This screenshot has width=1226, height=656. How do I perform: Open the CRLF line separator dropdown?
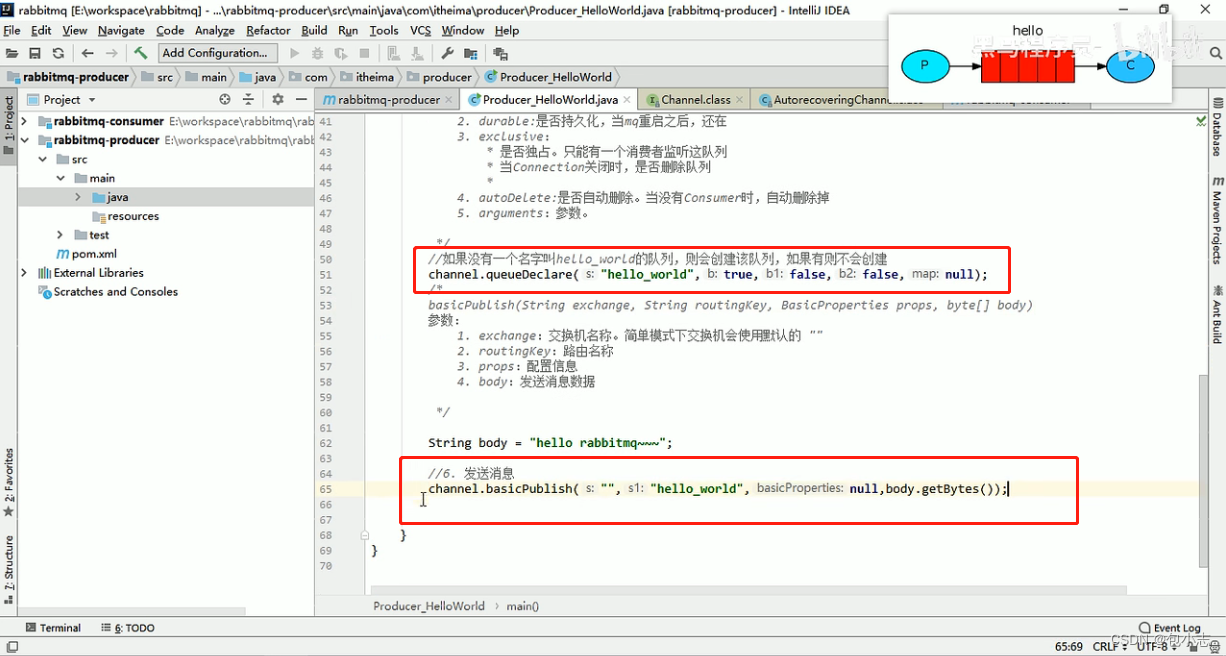(x=1110, y=647)
